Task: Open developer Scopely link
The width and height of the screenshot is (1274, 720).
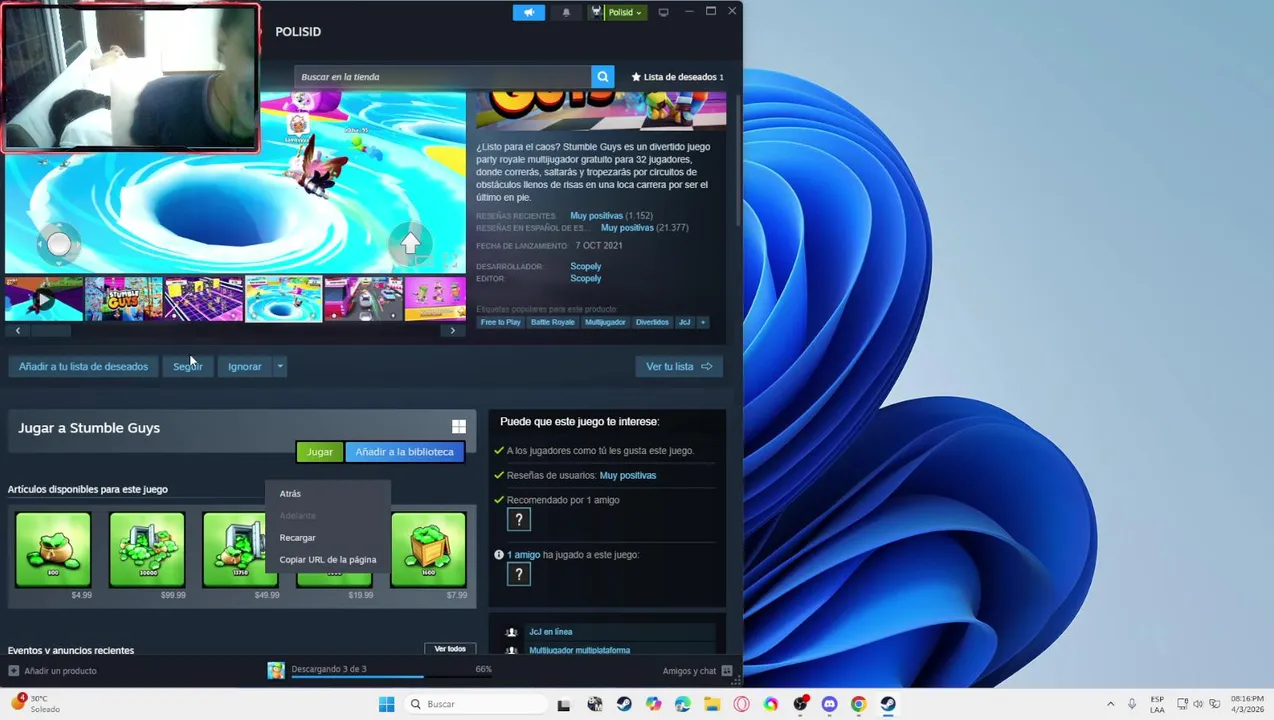Action: [x=586, y=266]
